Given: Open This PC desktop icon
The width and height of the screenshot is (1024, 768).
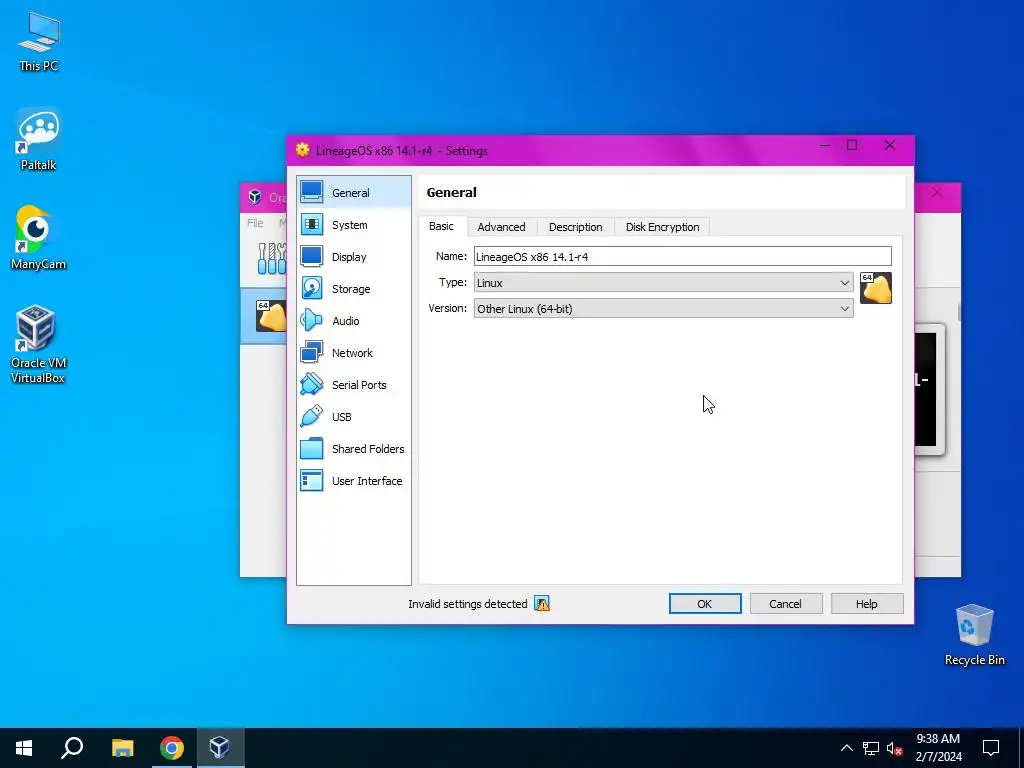Looking at the screenshot, I should [x=39, y=42].
